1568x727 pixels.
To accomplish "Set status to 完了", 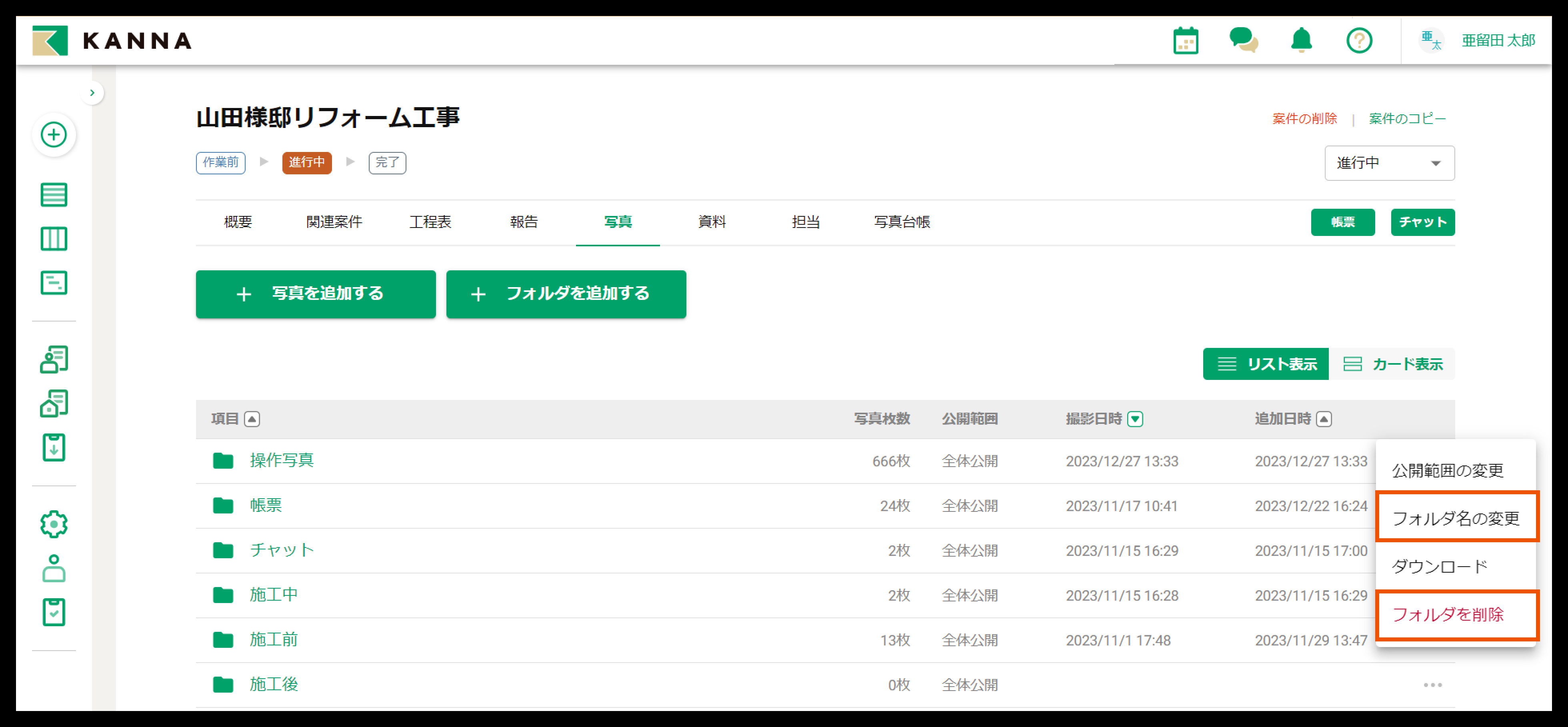I will click(x=387, y=162).
